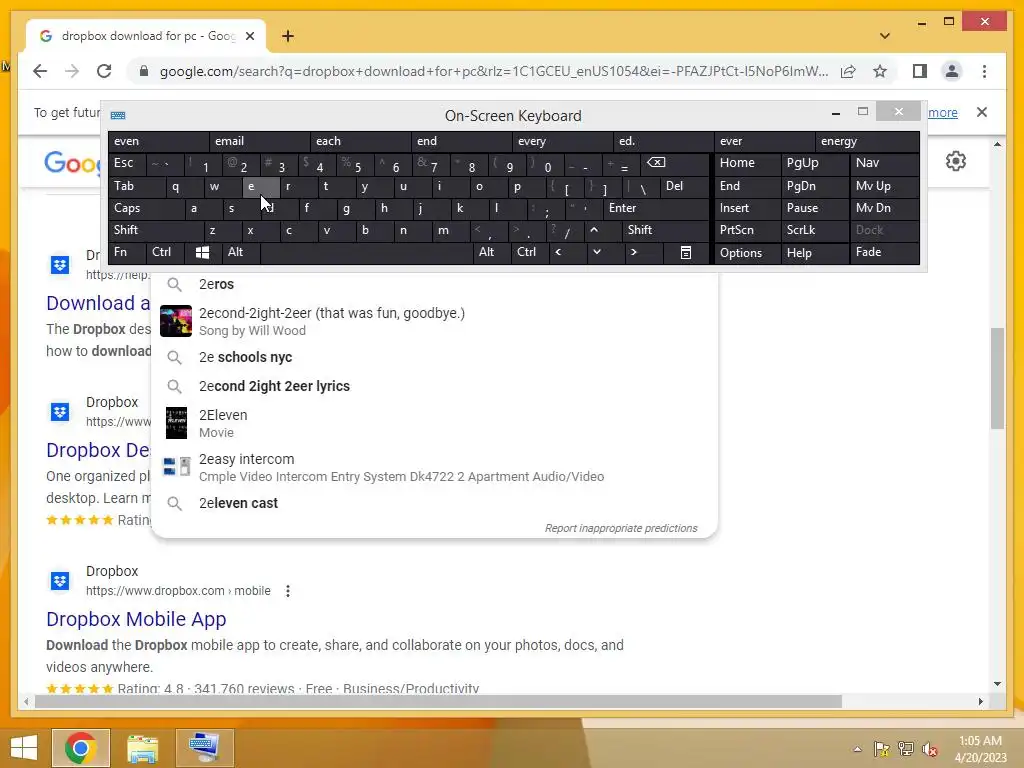Click the share page icon in address bar

[848, 71]
